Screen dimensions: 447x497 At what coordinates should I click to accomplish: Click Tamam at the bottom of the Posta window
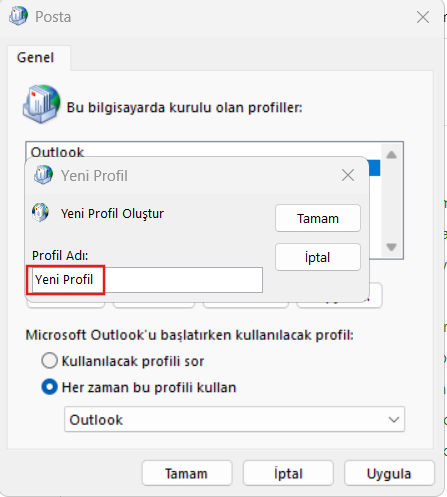pyautogui.click(x=187, y=473)
